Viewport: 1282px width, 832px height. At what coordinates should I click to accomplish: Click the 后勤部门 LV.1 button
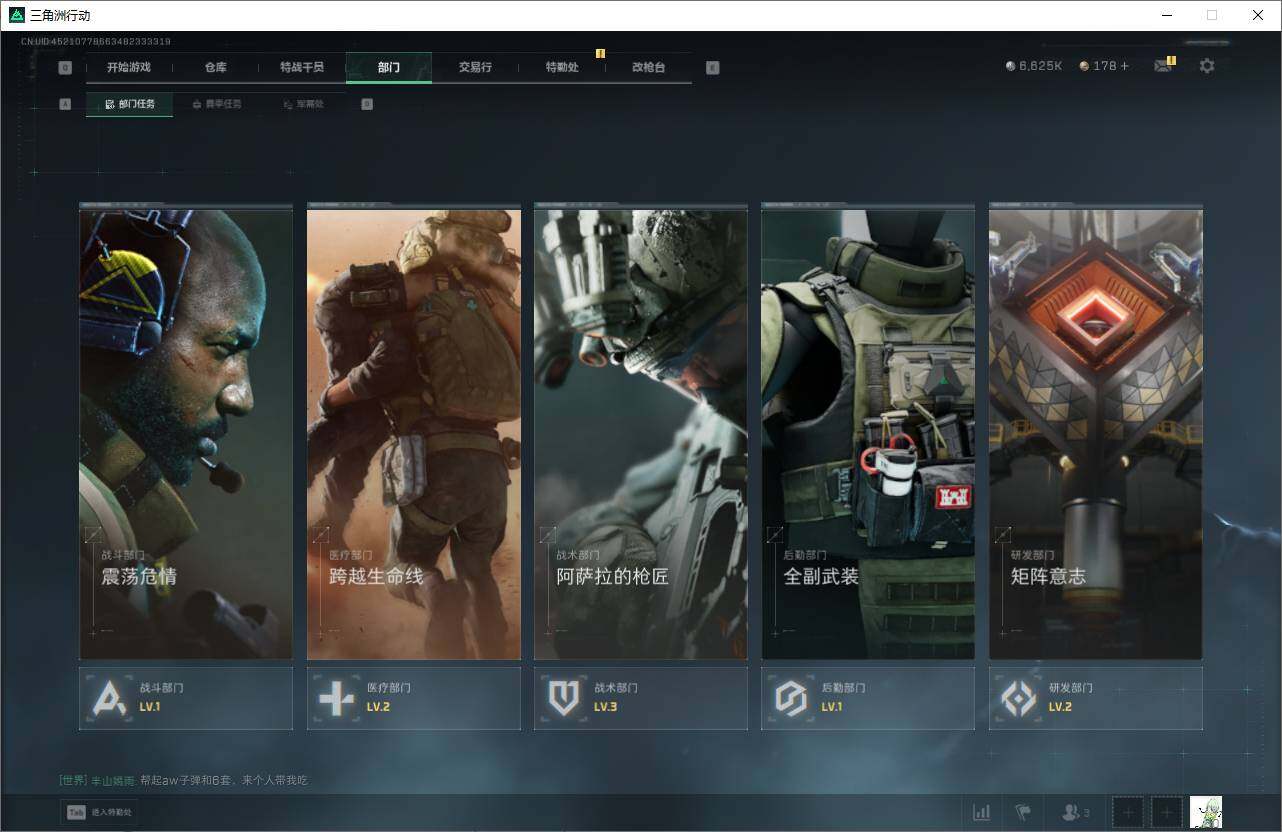click(867, 698)
